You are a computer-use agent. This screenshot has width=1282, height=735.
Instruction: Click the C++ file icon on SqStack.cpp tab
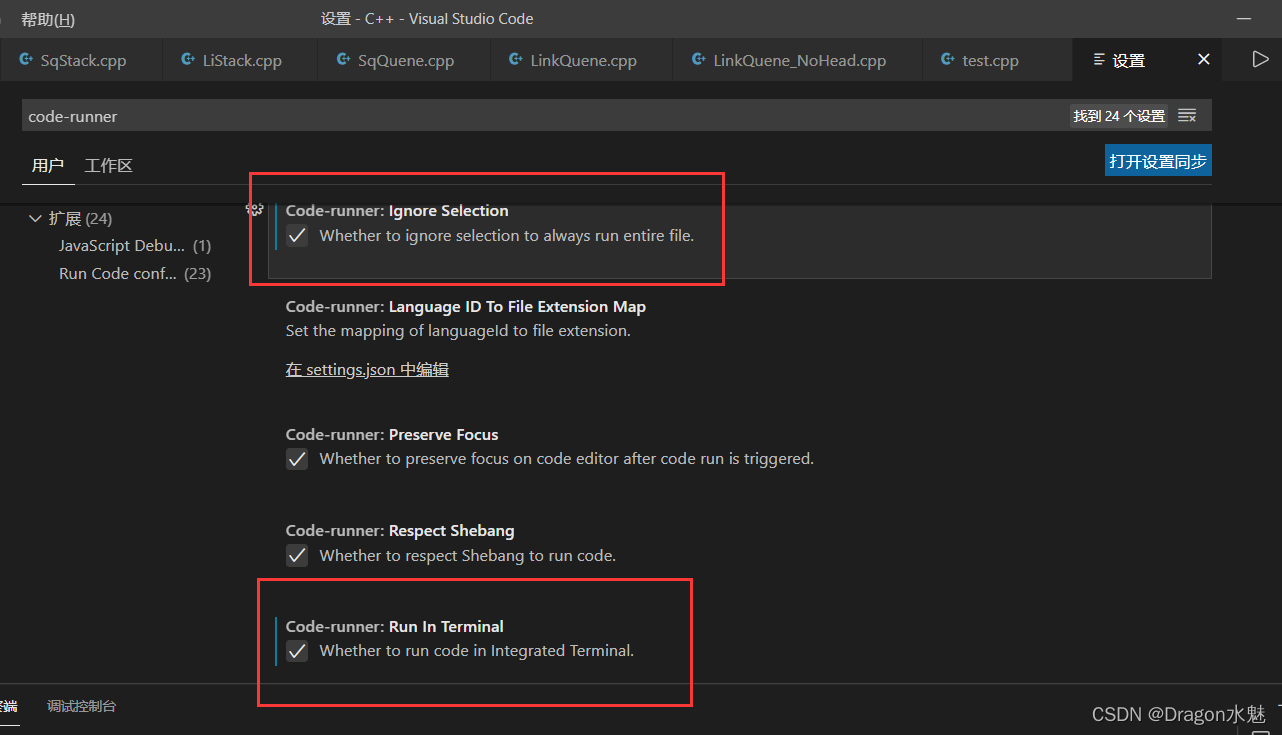(x=26, y=60)
